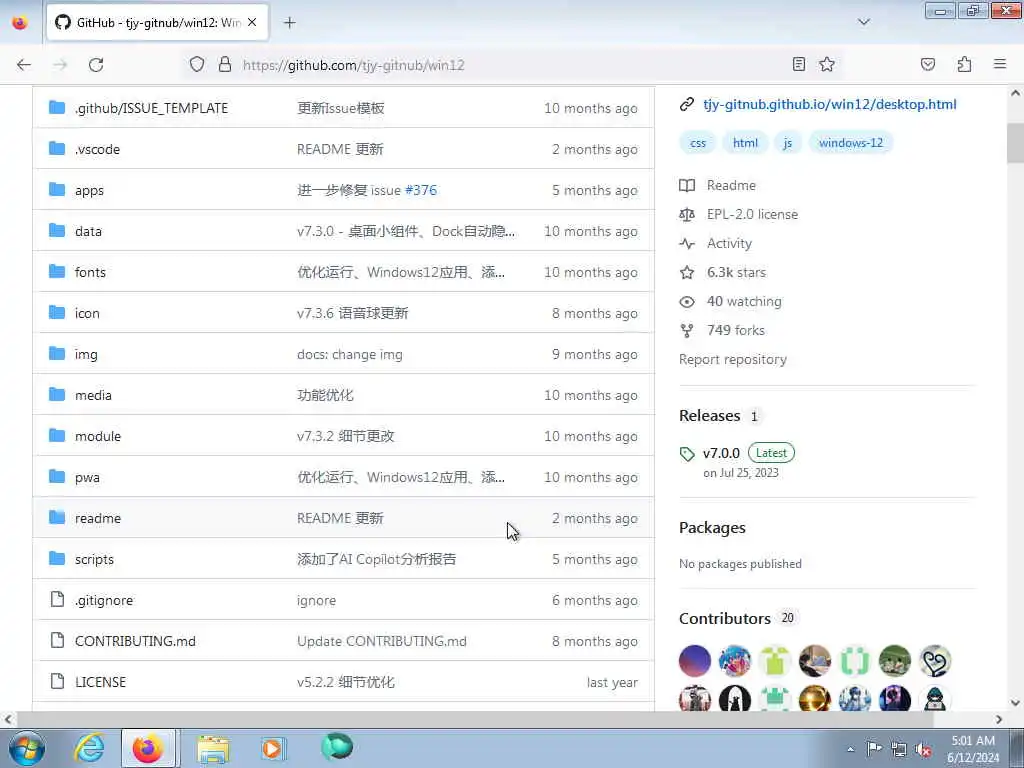Select the css topic tag
This screenshot has width=1024, height=768.
coord(697,142)
